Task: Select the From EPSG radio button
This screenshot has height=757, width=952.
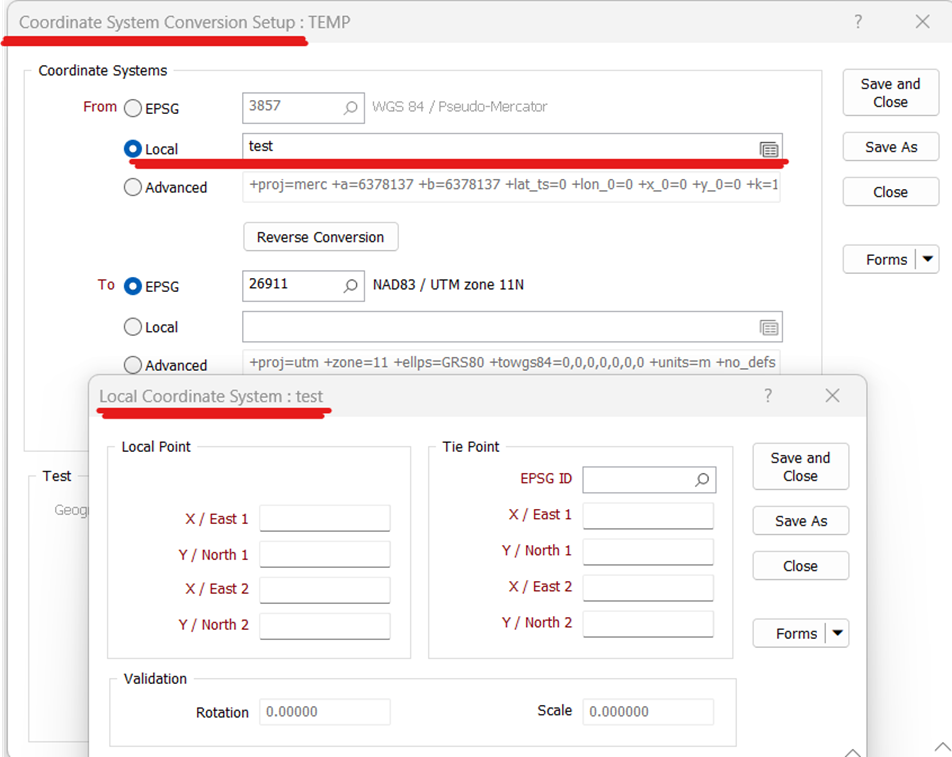Action: [x=133, y=108]
